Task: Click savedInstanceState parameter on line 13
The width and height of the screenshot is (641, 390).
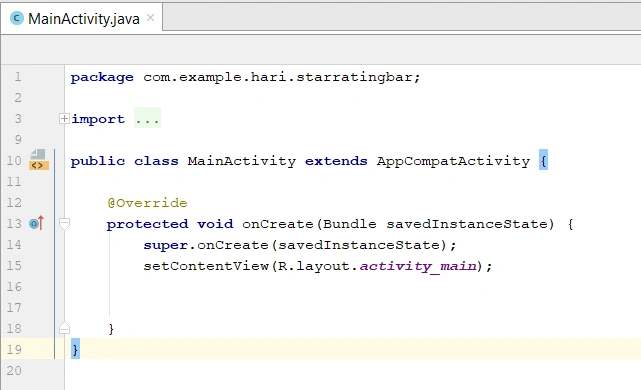Action: pyautogui.click(x=467, y=224)
